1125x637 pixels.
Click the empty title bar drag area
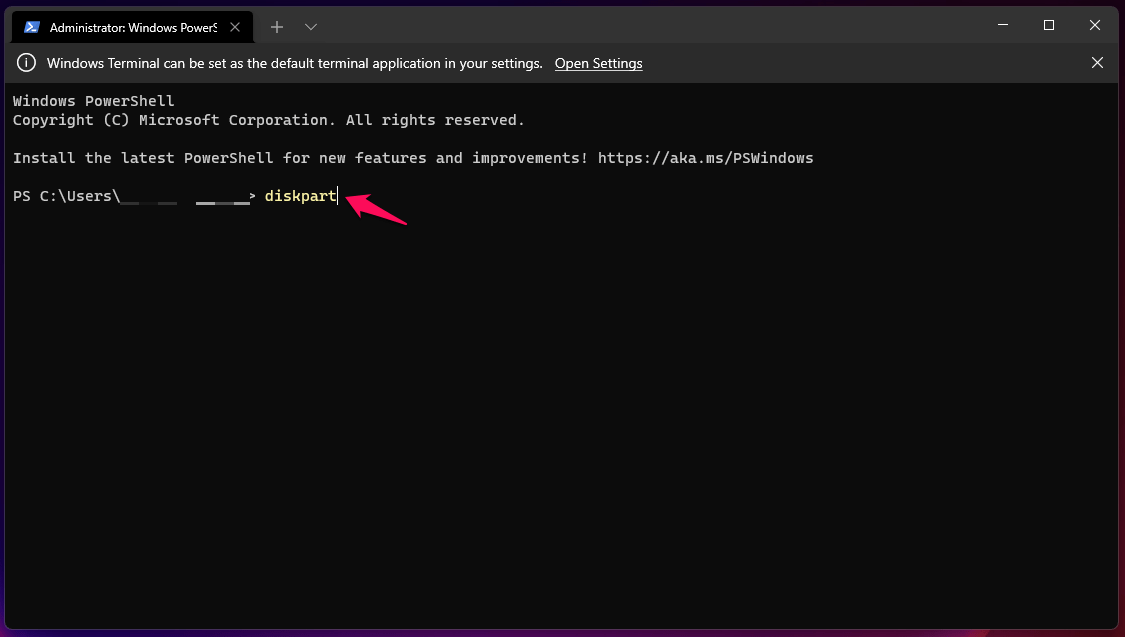click(x=650, y=25)
